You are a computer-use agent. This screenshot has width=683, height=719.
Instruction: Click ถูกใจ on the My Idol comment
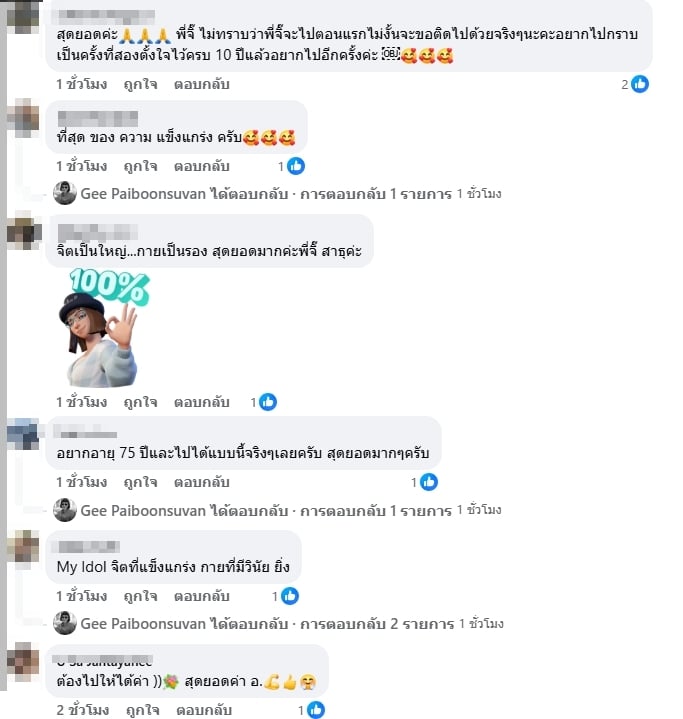[140, 596]
